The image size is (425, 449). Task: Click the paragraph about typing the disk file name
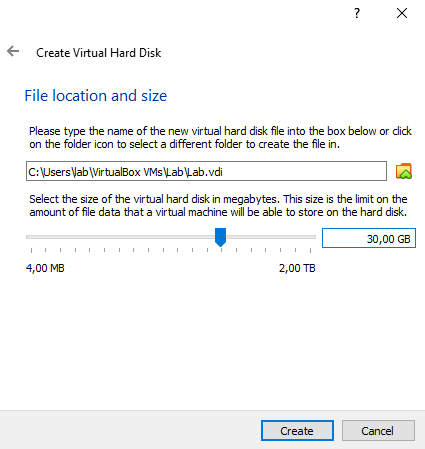[x=220, y=137]
